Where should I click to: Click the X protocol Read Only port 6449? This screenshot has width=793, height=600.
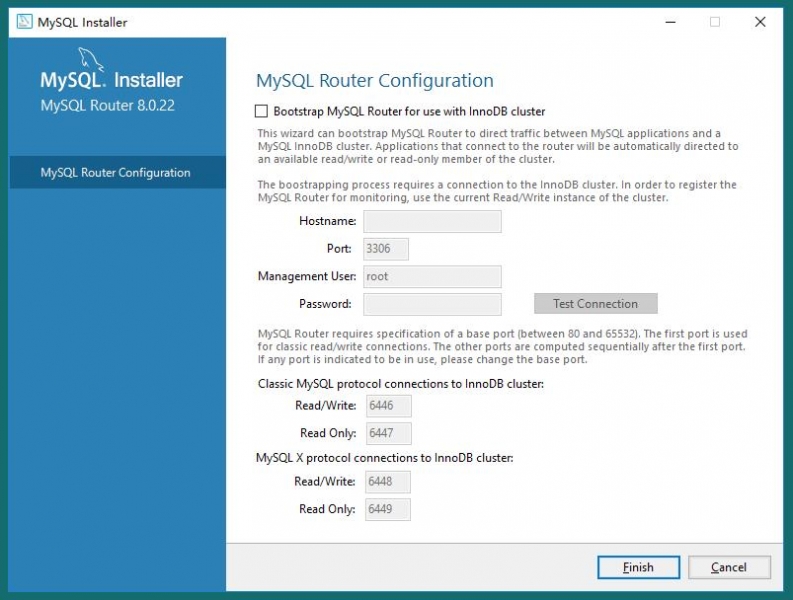(x=389, y=509)
